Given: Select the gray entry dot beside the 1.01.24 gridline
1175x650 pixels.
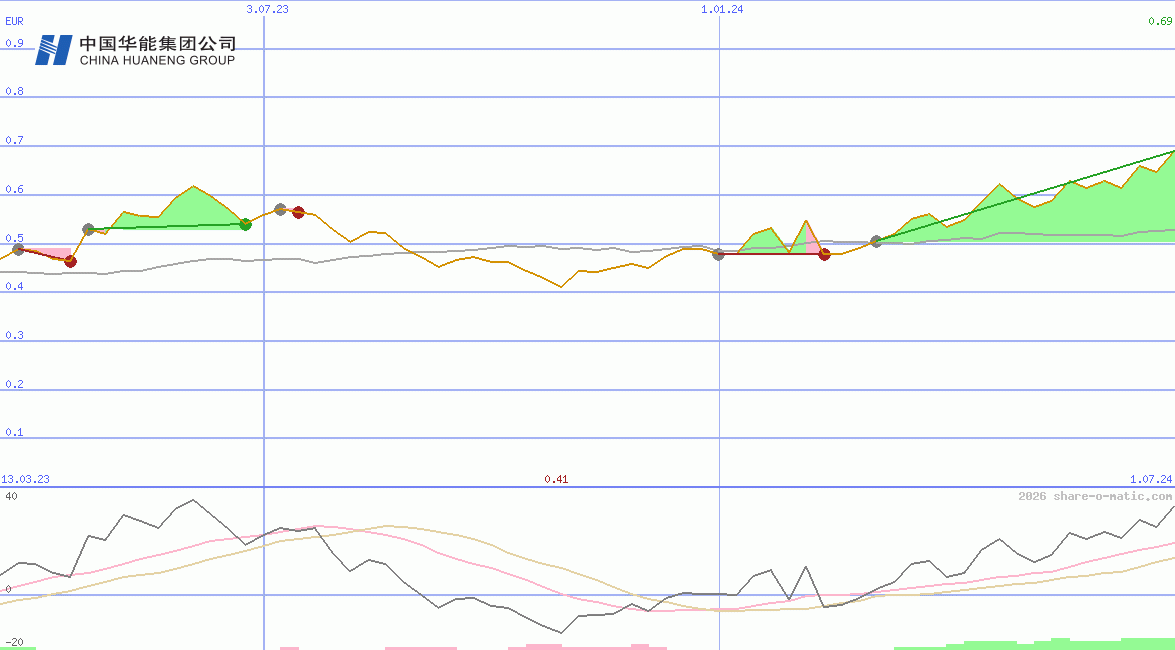Looking at the screenshot, I should click(718, 254).
